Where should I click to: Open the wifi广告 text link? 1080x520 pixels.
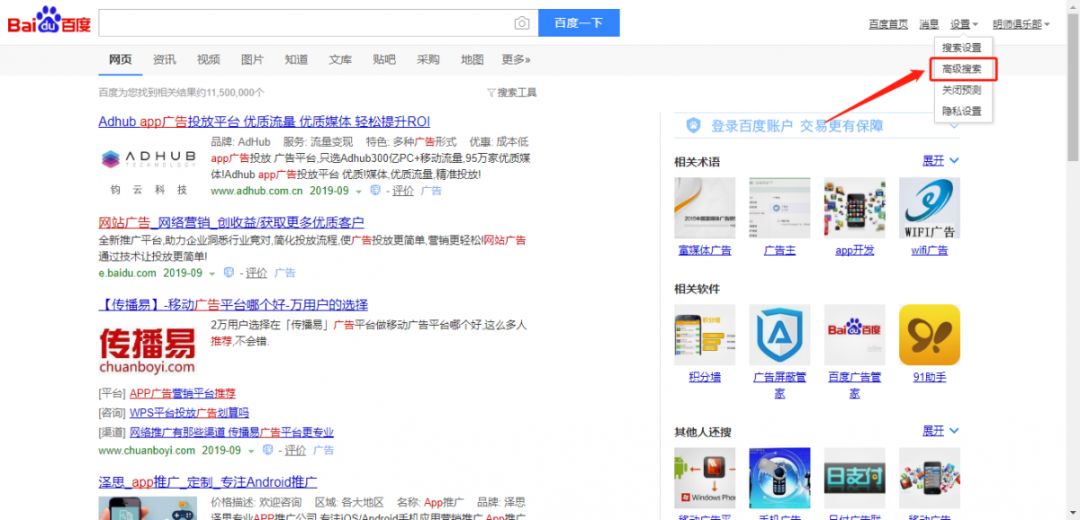(x=929, y=250)
